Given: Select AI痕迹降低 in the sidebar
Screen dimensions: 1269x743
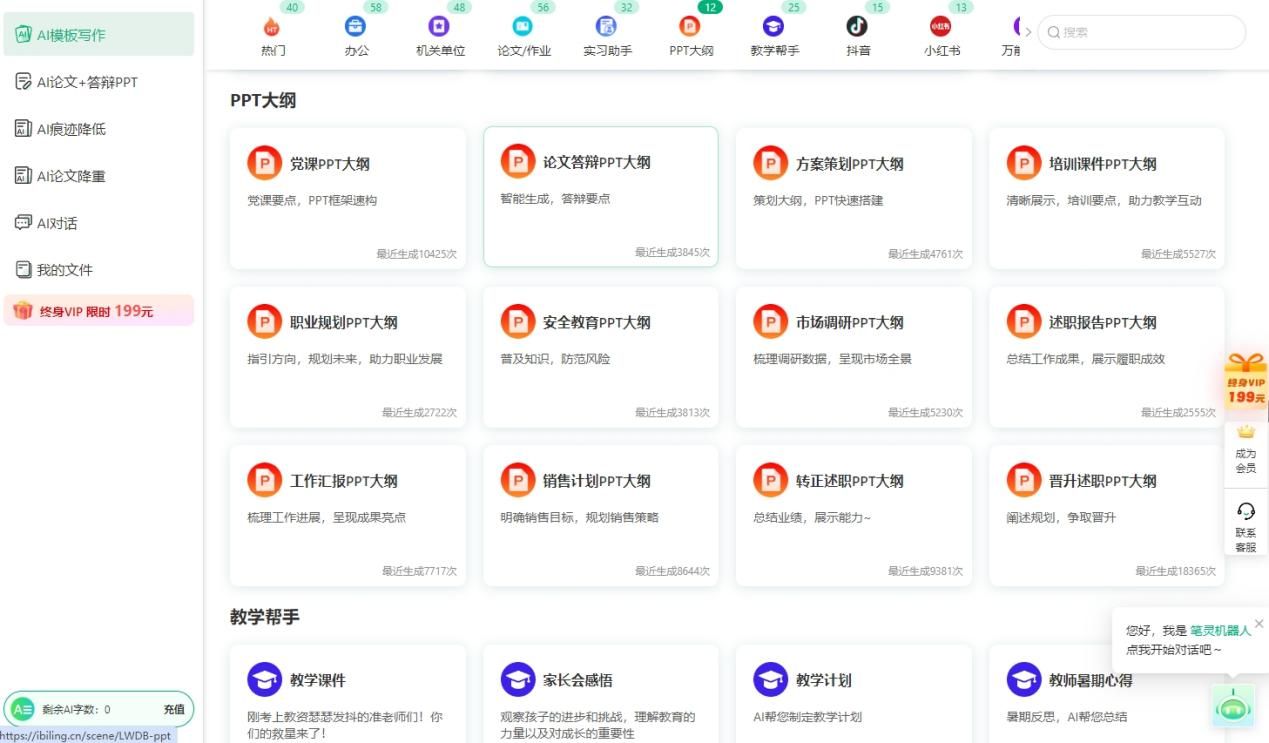Looking at the screenshot, I should click(x=98, y=129).
